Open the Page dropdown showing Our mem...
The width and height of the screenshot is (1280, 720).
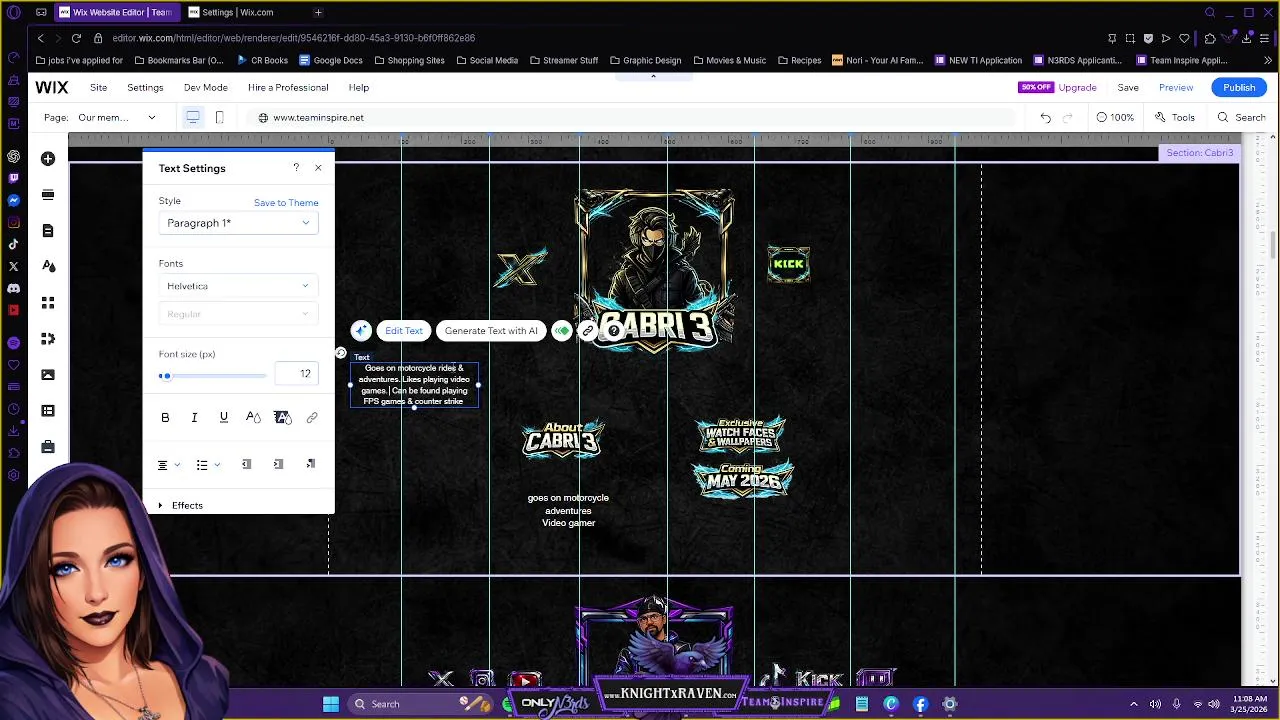tap(116, 118)
